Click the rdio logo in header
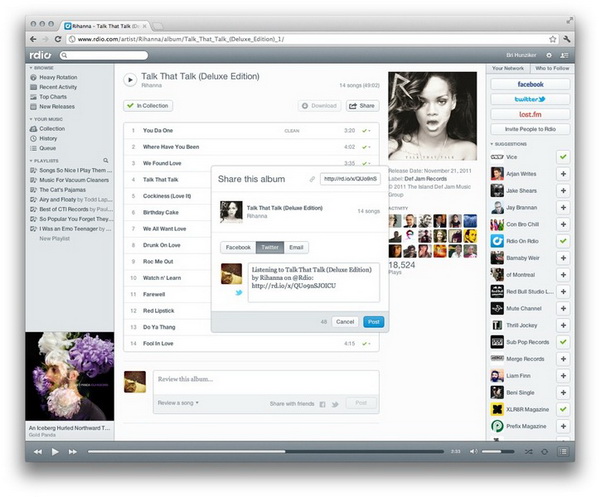The image size is (600, 497). click(x=40, y=55)
